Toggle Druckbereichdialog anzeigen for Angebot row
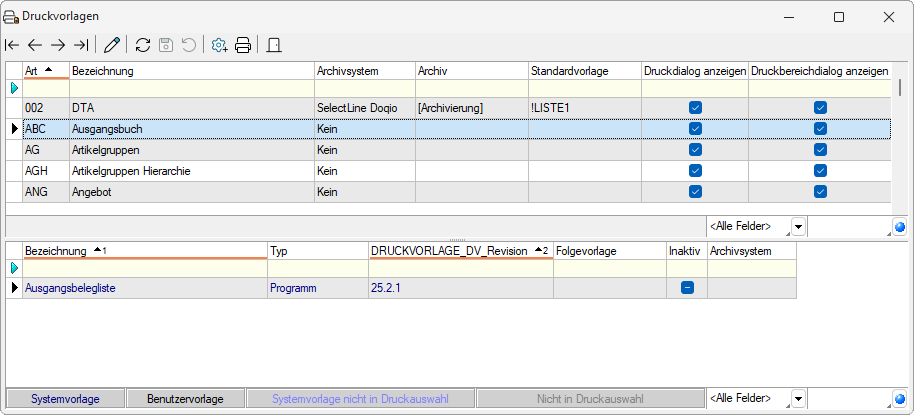Image resolution: width=914 pixels, height=415 pixels. [x=820, y=191]
